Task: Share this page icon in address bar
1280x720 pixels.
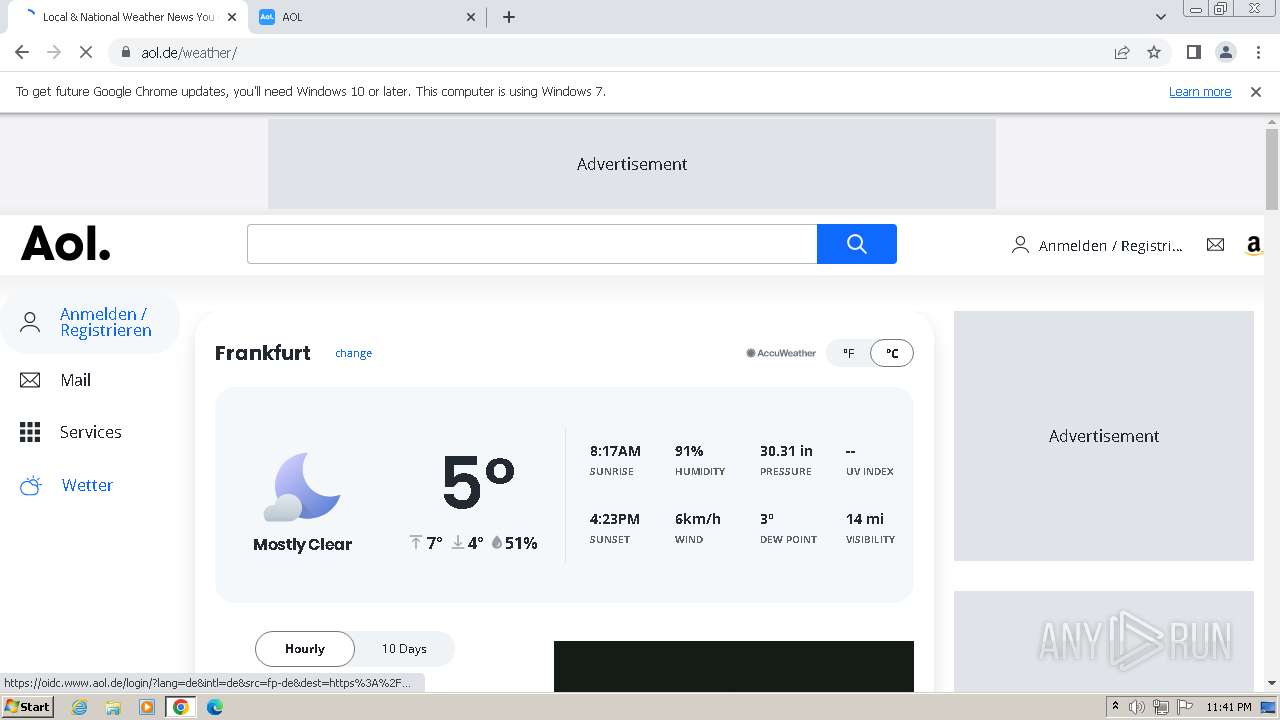Action: point(1122,52)
